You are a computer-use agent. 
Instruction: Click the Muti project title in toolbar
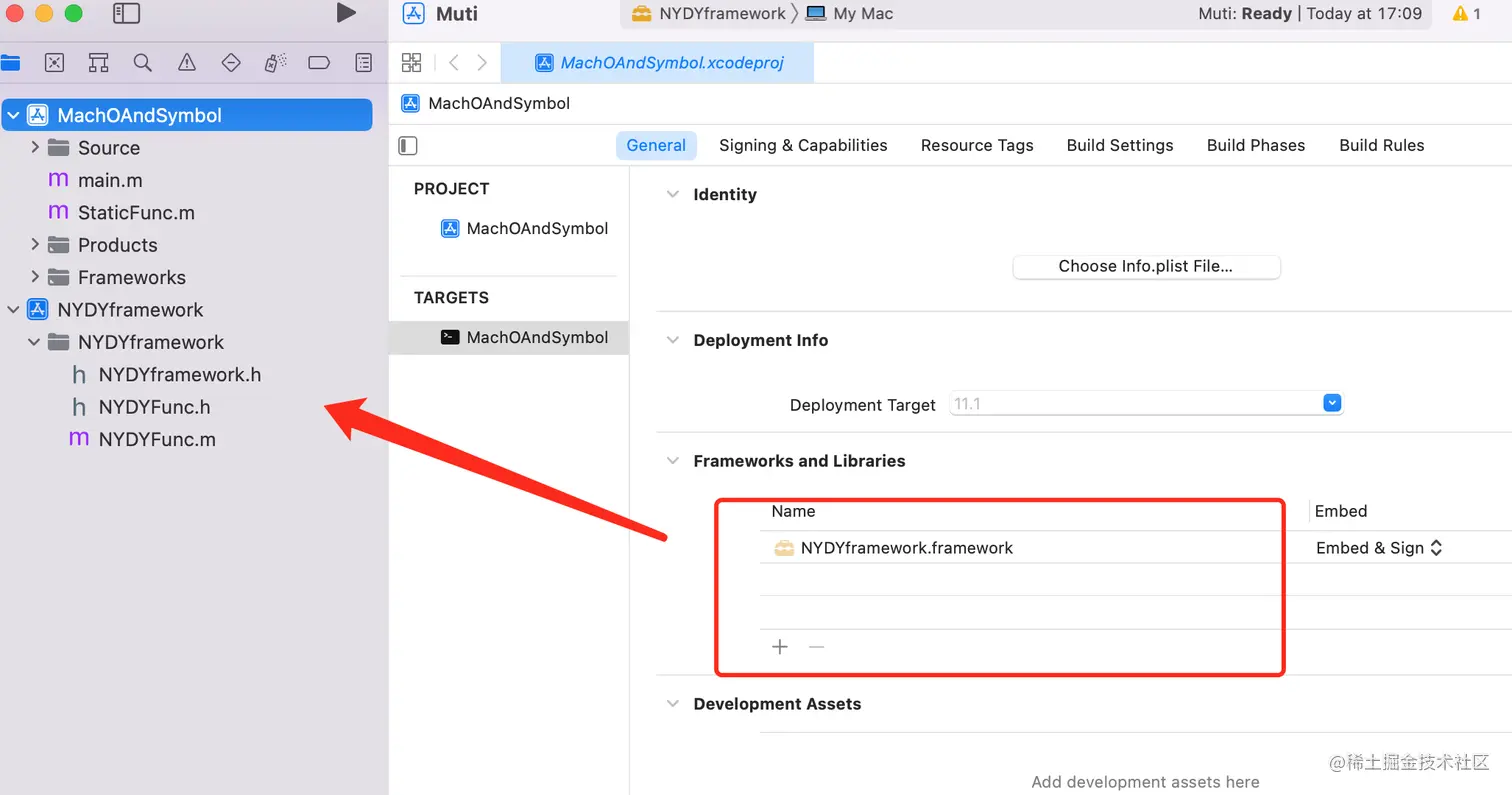click(457, 14)
